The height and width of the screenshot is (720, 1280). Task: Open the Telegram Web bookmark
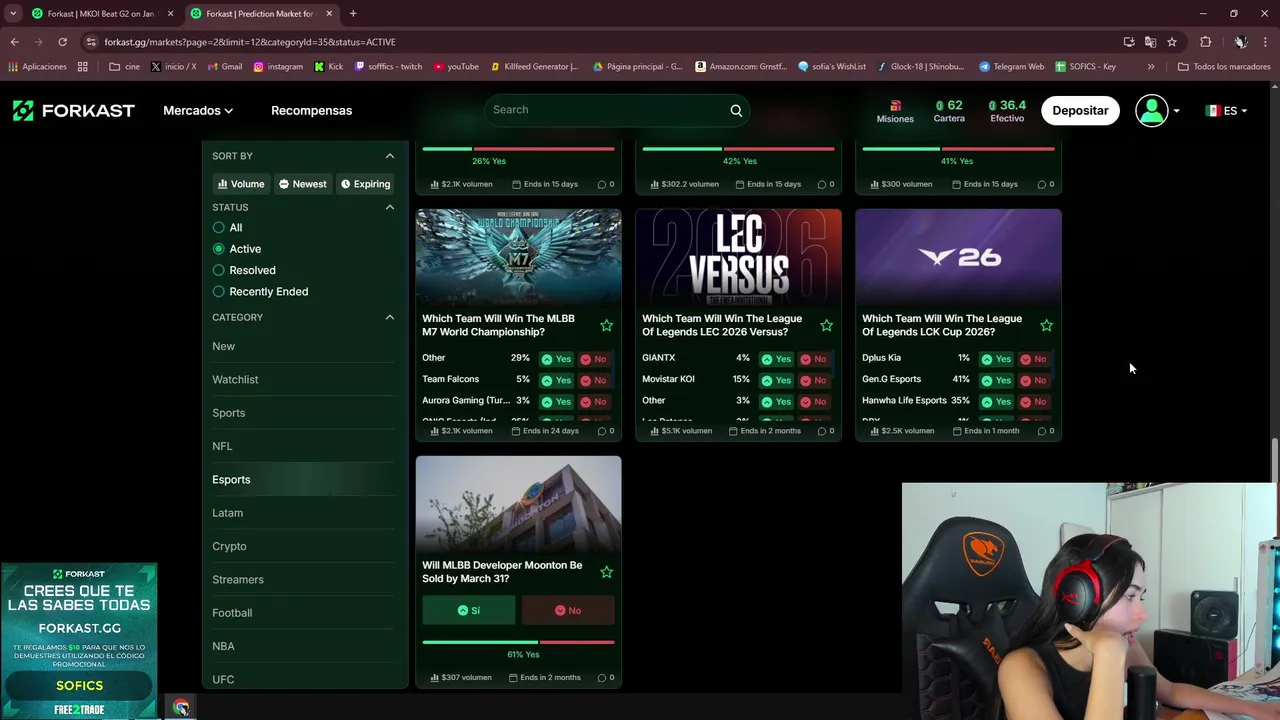tap(1011, 67)
